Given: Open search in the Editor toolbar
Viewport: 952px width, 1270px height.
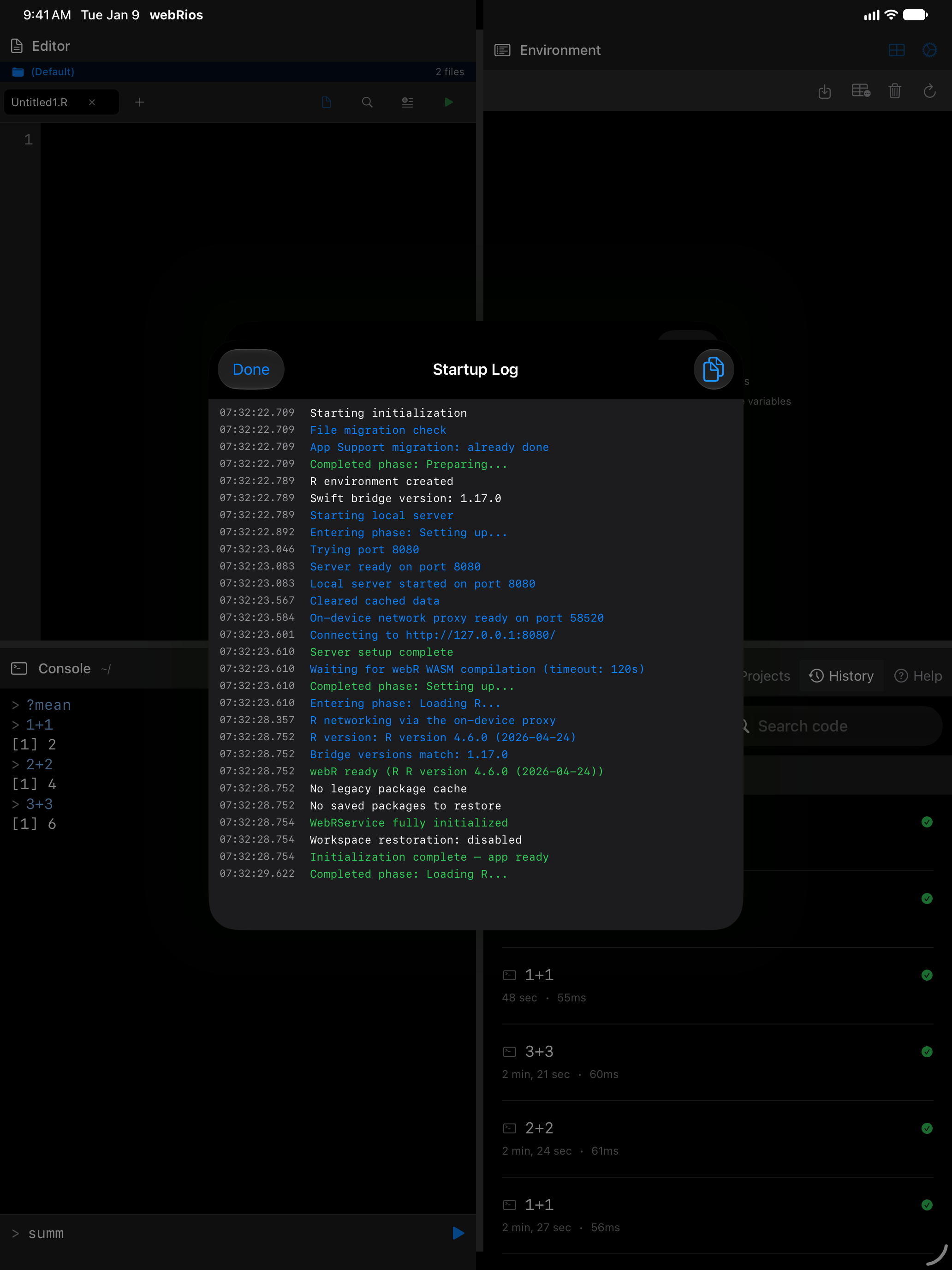Looking at the screenshot, I should [367, 102].
